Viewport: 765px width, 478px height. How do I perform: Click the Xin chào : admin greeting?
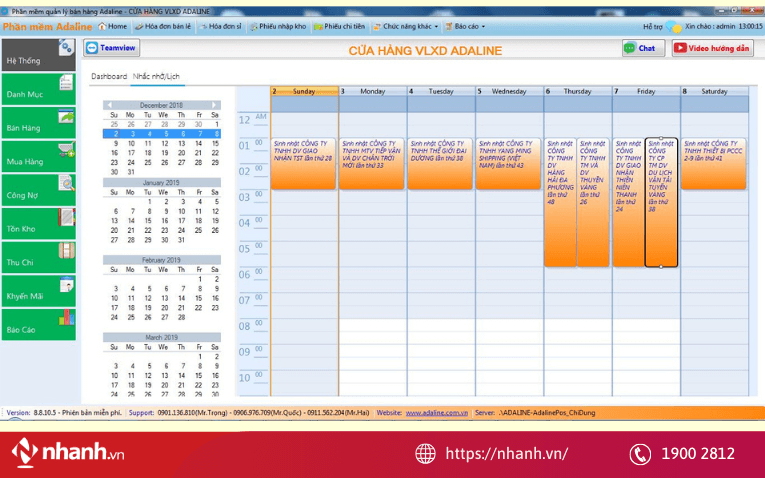point(711,26)
